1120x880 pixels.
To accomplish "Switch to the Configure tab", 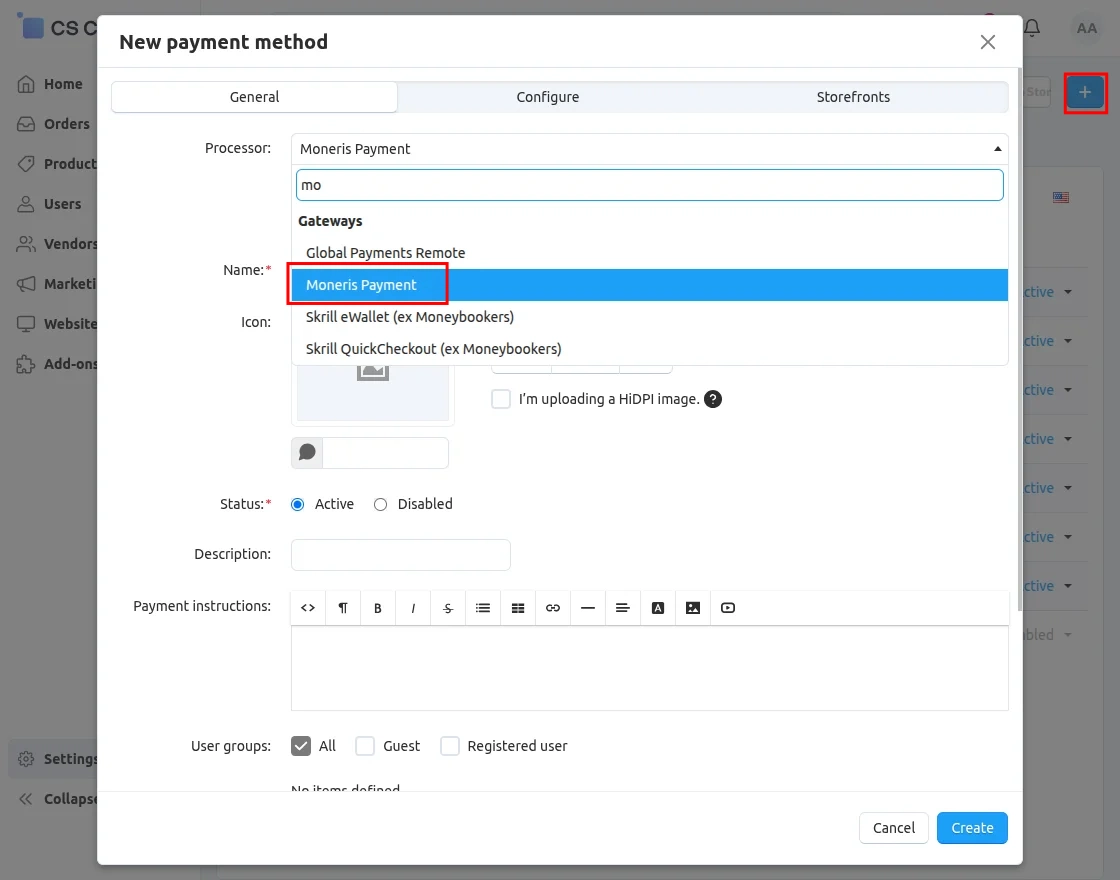I will tap(548, 97).
